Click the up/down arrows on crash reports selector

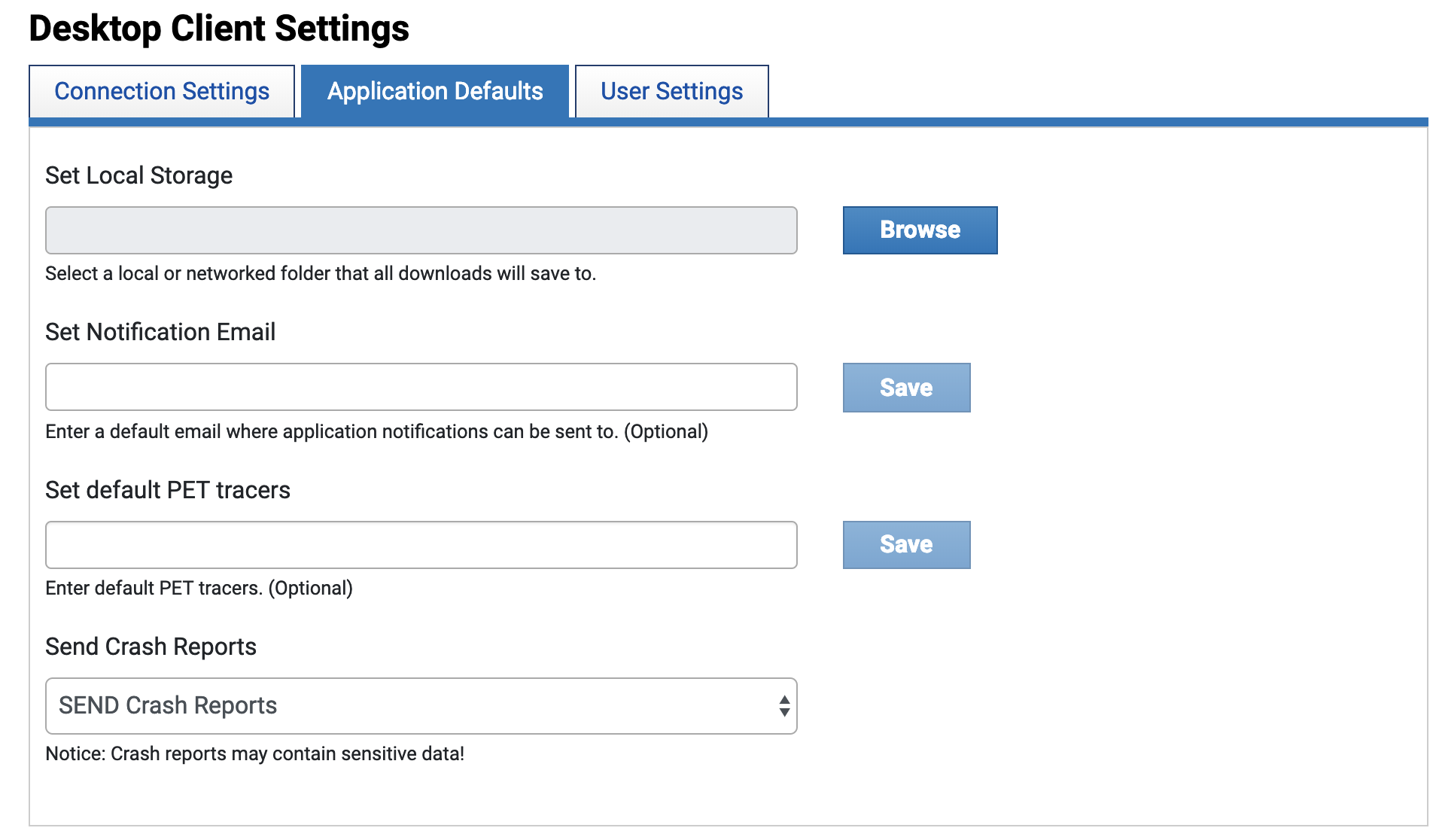point(784,706)
